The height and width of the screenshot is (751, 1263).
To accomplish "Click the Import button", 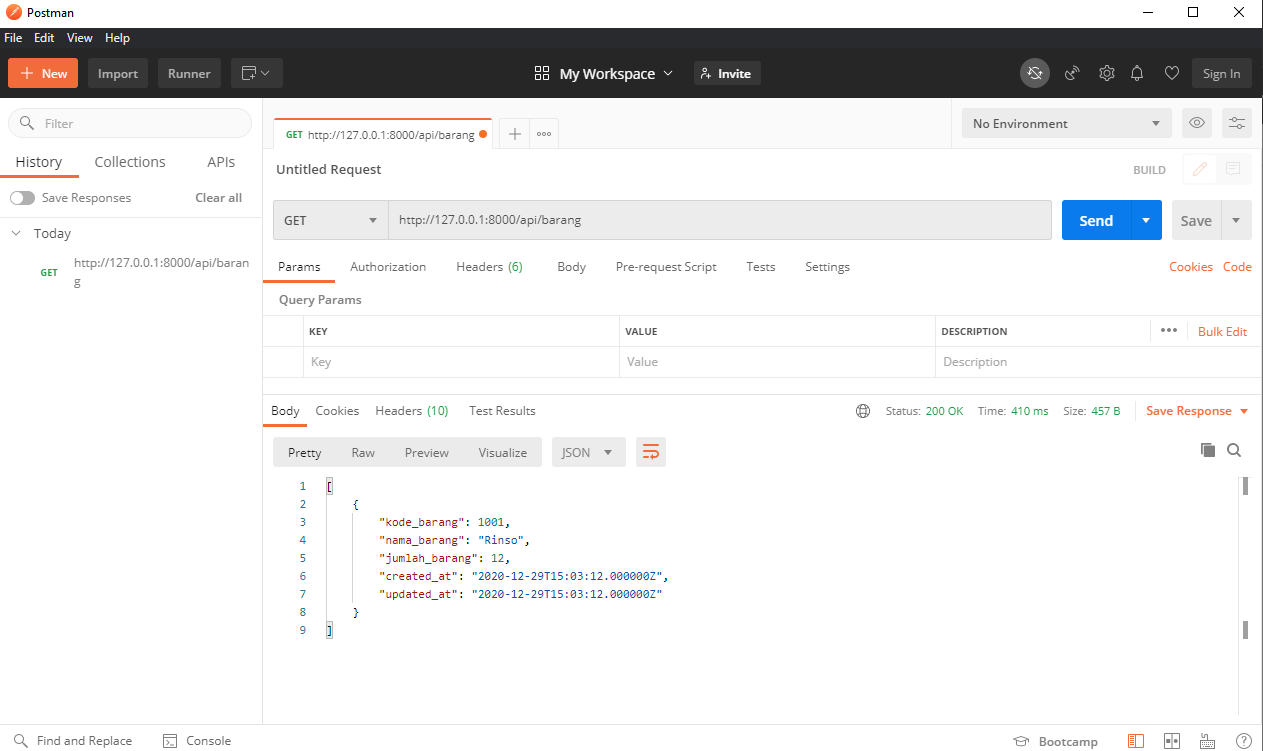I will 118,73.
